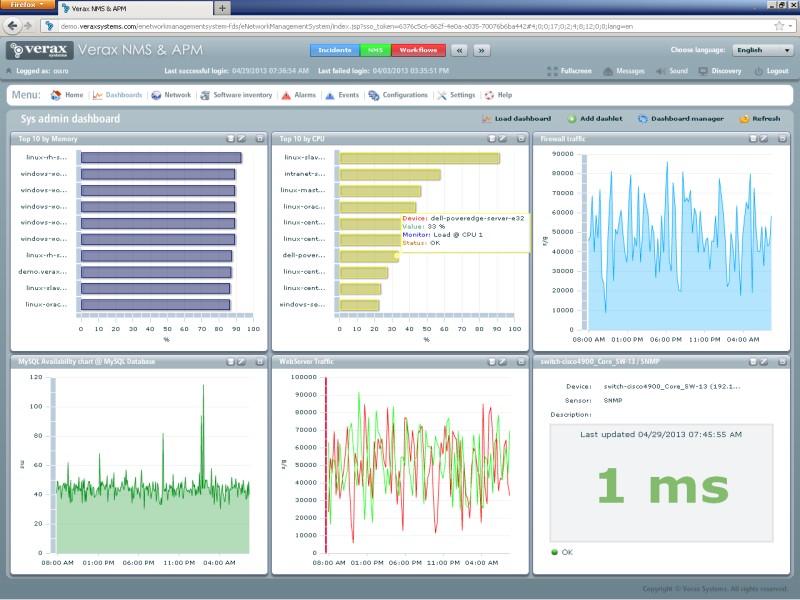Refresh the dashboard

(x=760, y=118)
